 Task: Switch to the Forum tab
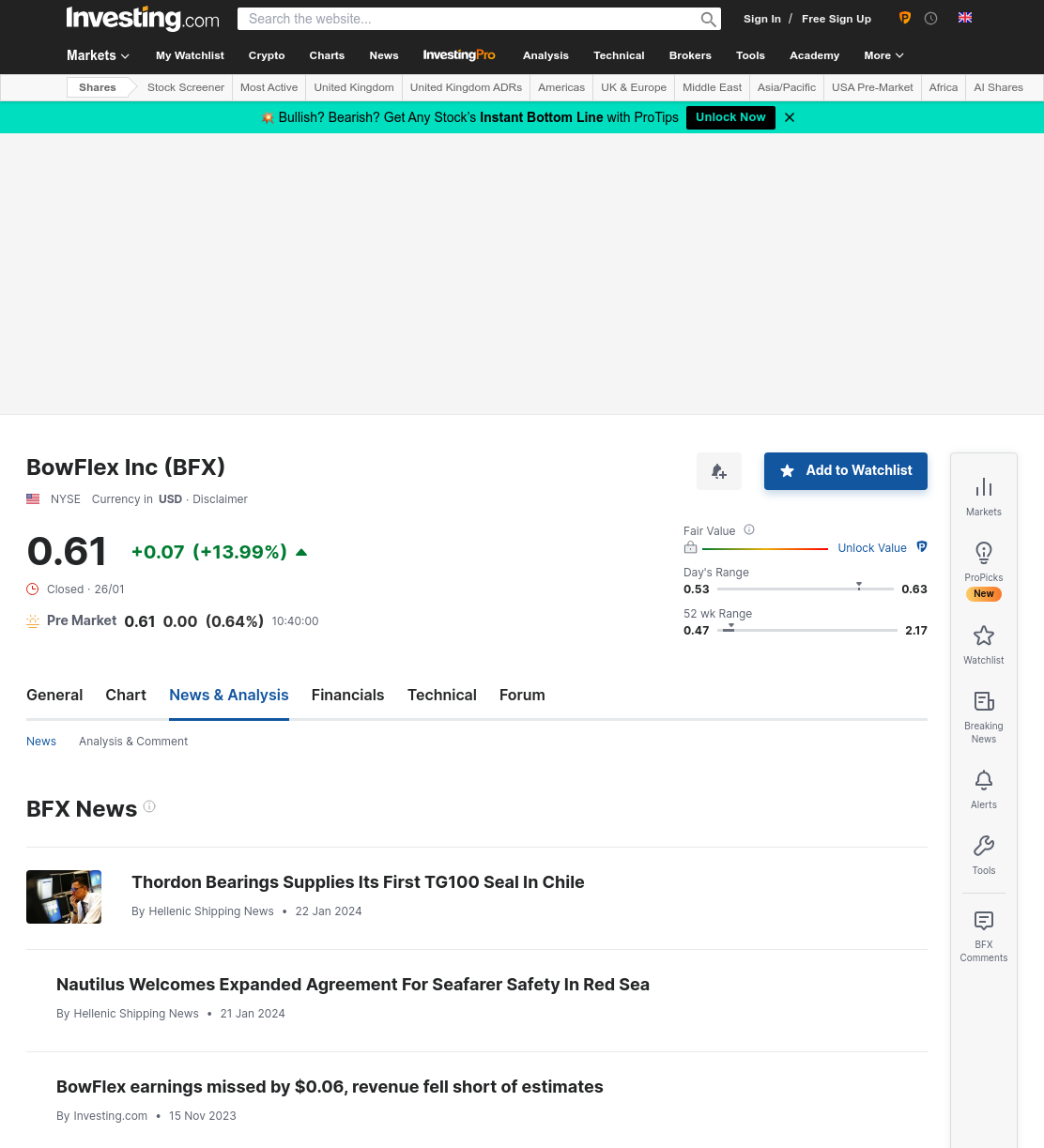(x=522, y=696)
